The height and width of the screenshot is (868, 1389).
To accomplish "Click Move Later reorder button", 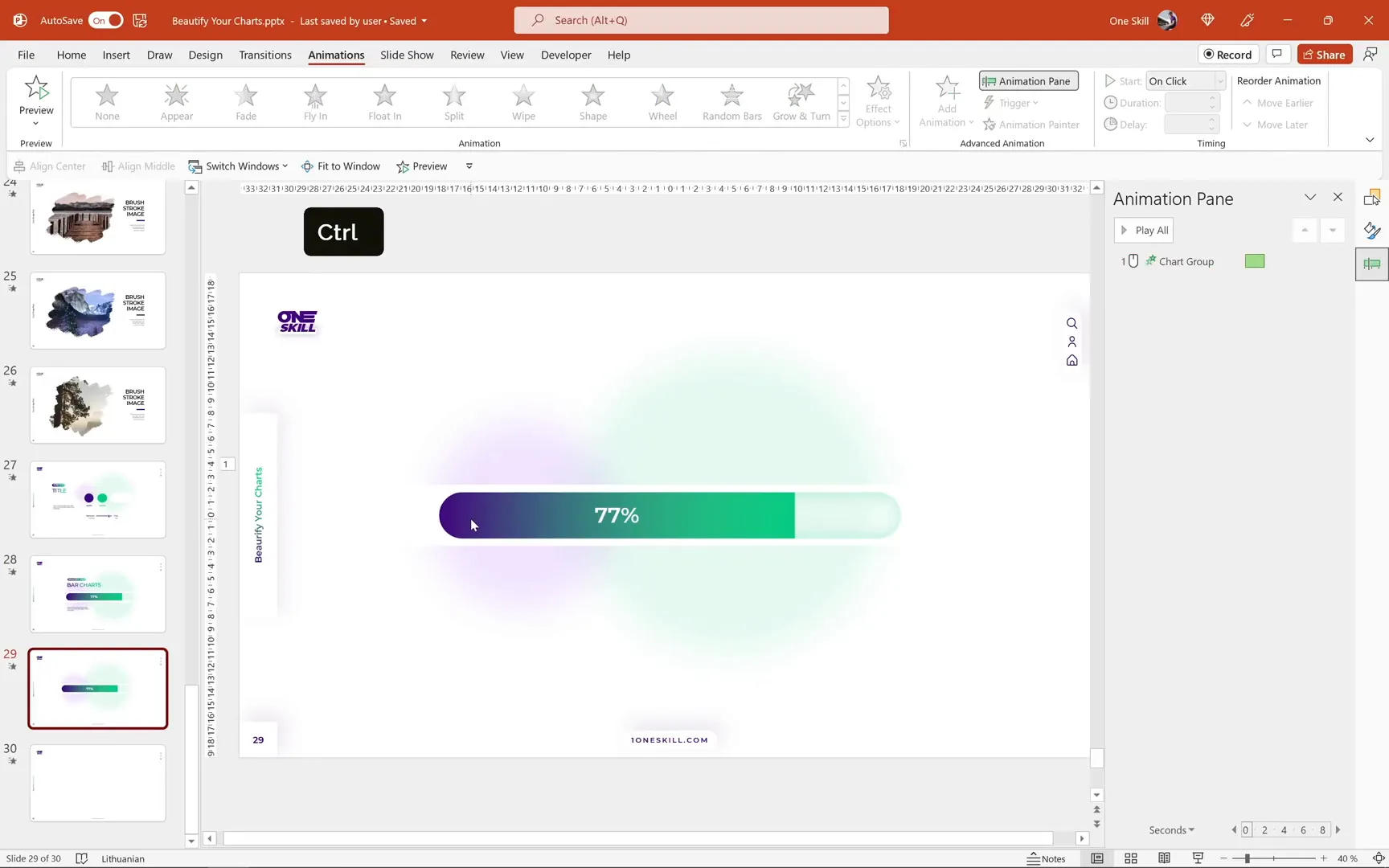I will tap(1275, 125).
